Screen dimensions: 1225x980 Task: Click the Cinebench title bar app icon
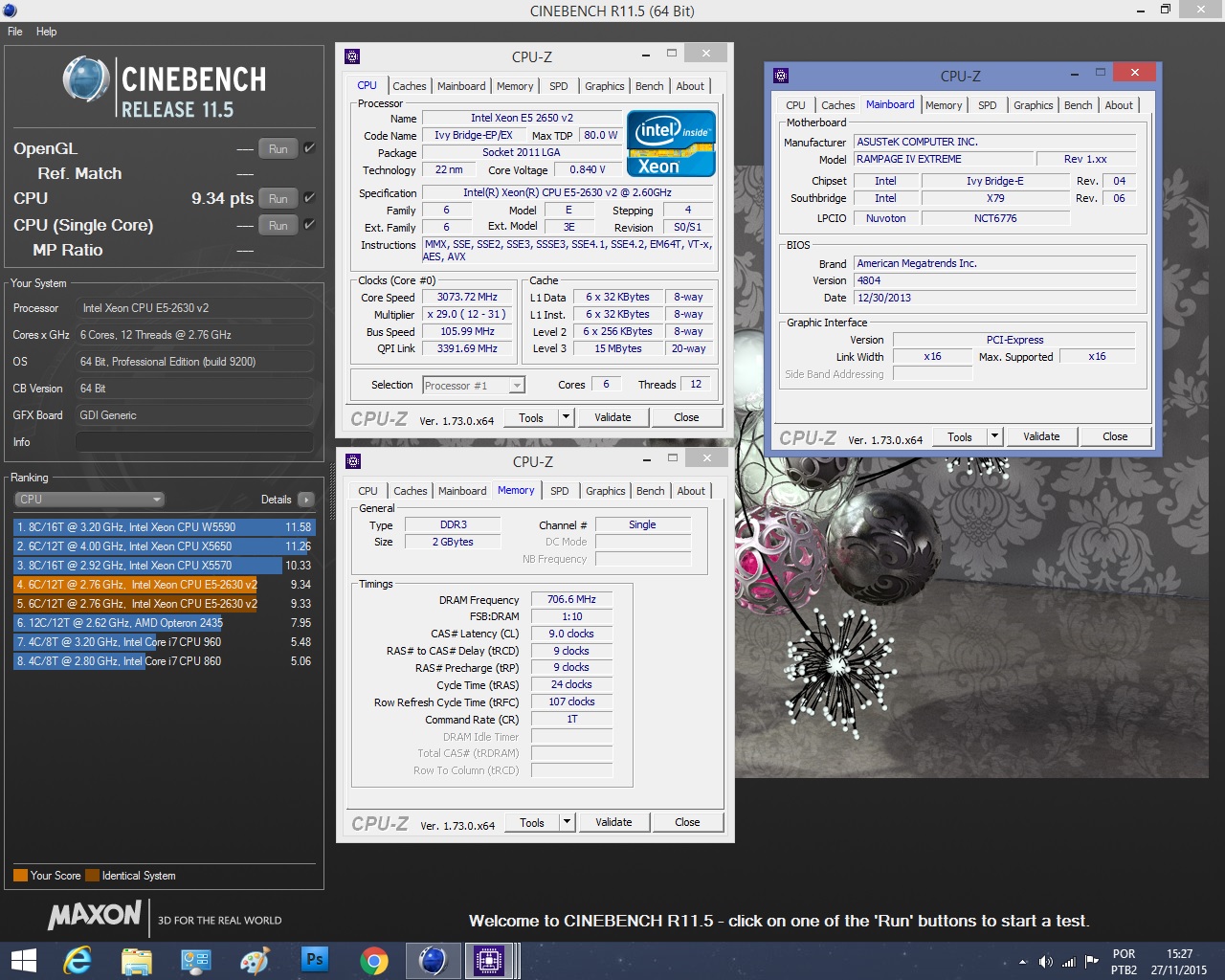(10, 11)
